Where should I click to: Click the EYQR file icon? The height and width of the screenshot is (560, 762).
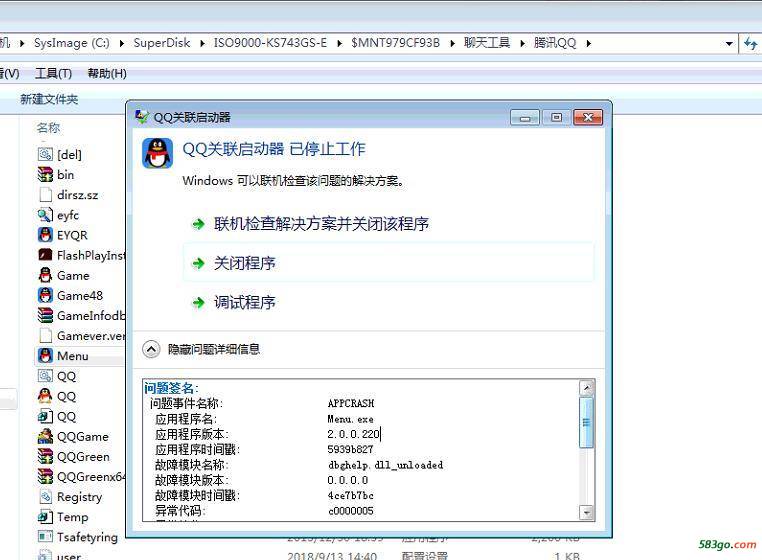click(45, 235)
